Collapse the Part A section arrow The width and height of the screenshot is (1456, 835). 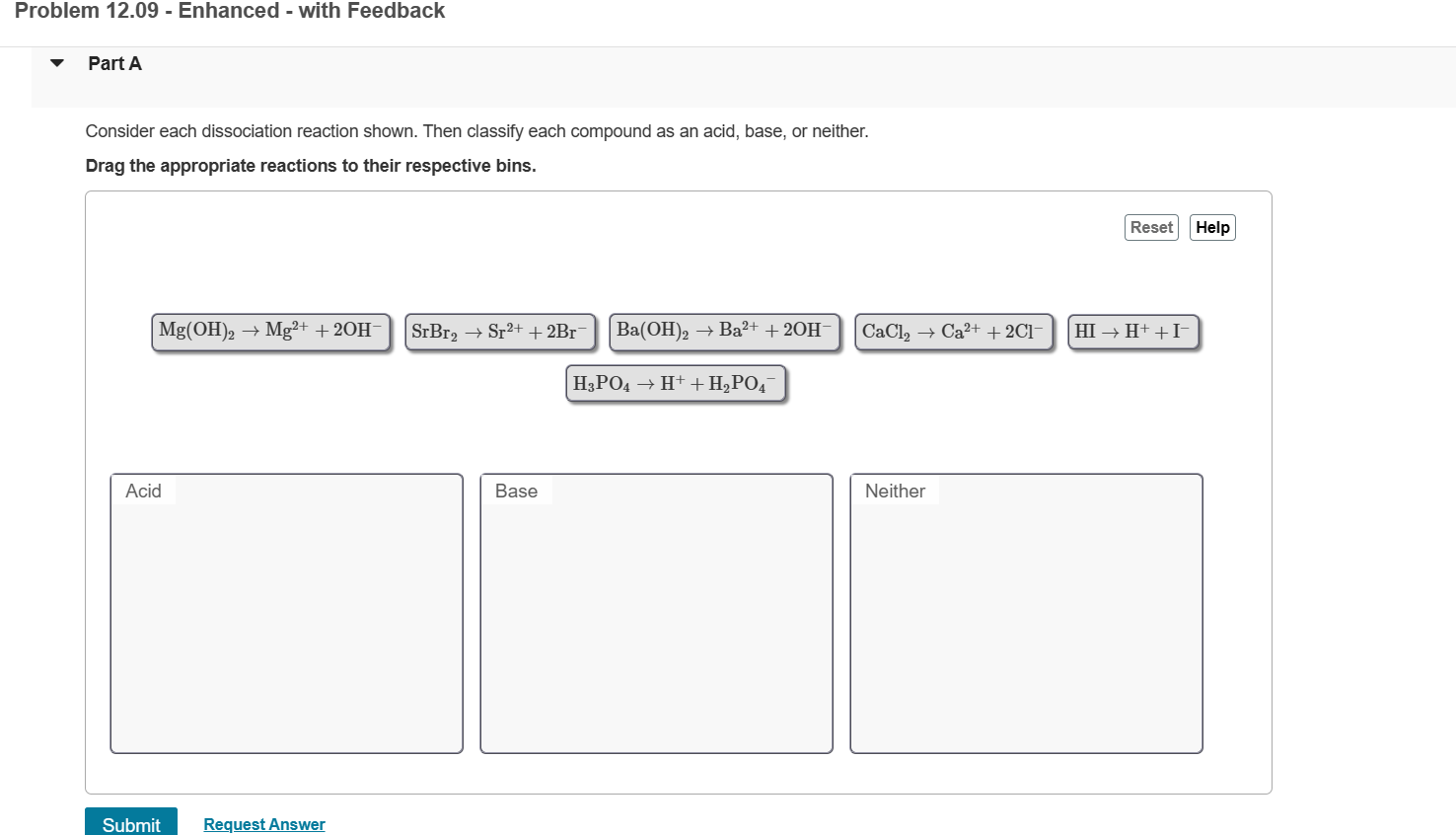(x=56, y=62)
